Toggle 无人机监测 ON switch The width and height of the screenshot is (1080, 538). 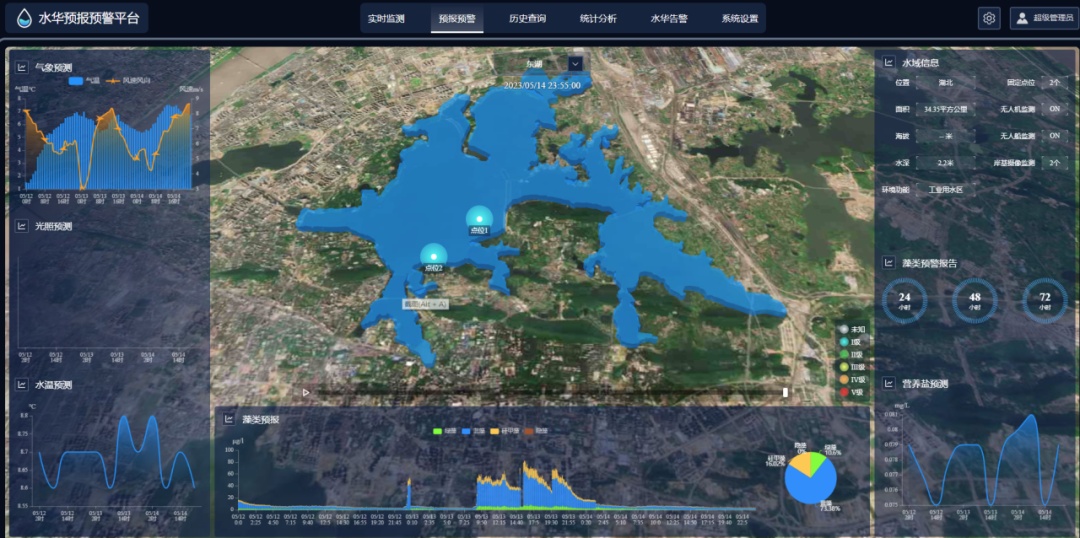click(x=1053, y=109)
